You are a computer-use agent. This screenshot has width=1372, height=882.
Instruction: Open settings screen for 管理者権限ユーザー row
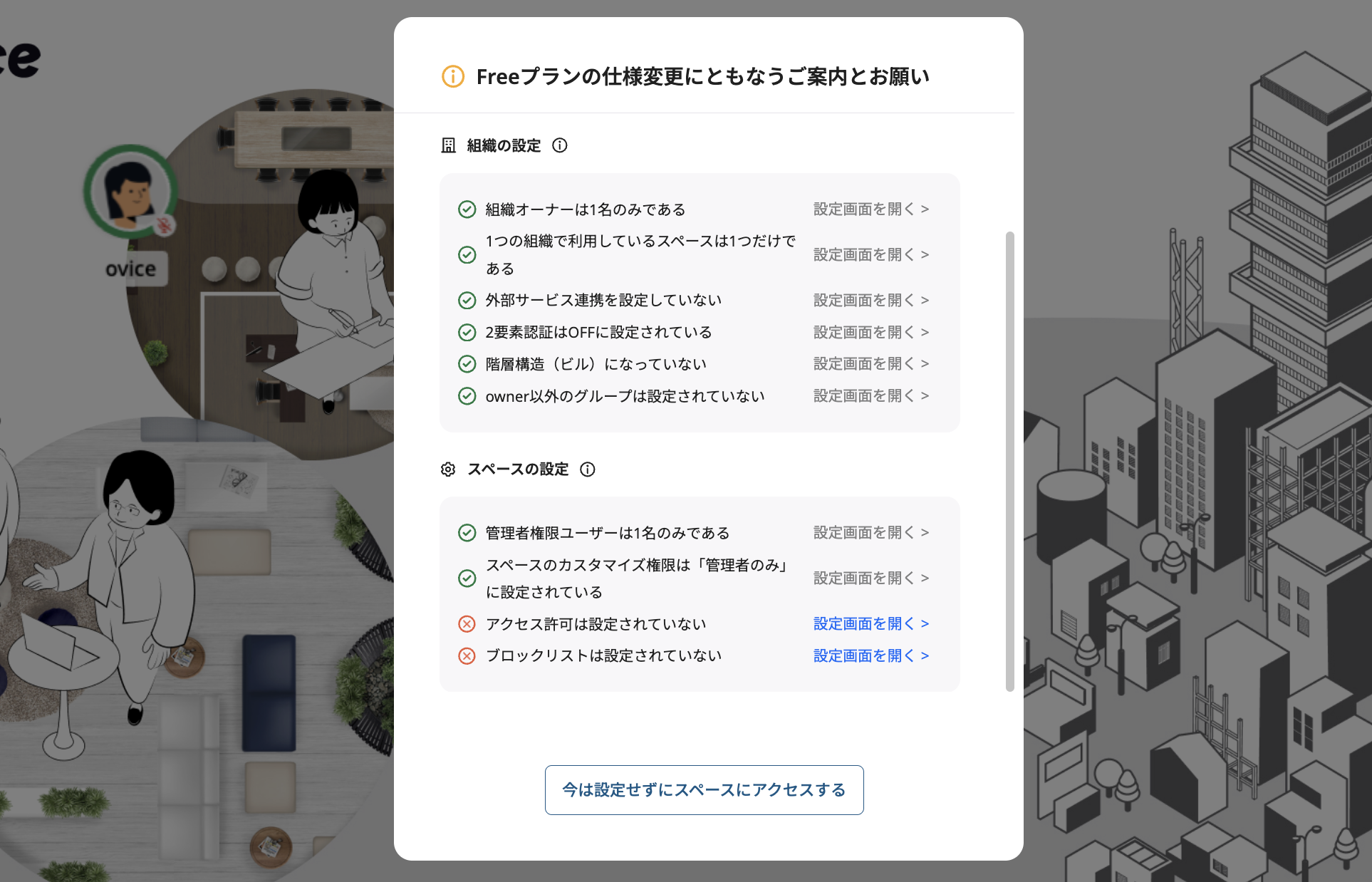point(871,532)
